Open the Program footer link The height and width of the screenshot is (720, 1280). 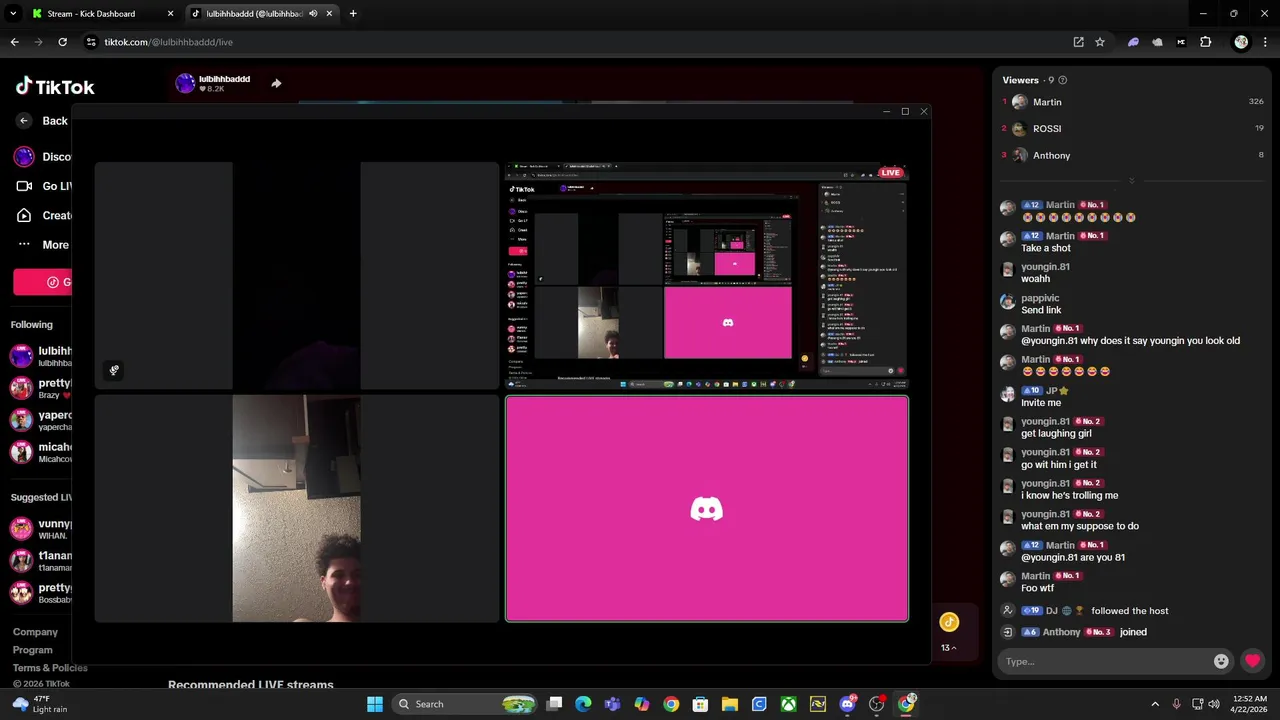pyautogui.click(x=33, y=650)
